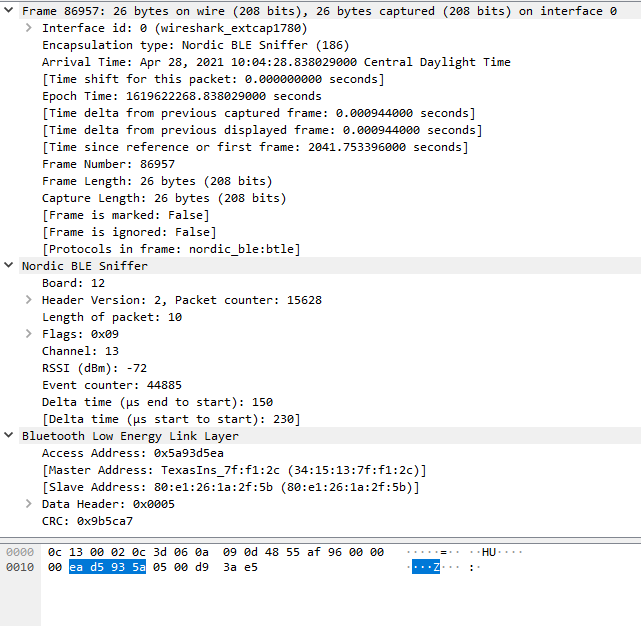The width and height of the screenshot is (641, 626).
Task: Click the 0010 hex offset row
Action: 20,568
